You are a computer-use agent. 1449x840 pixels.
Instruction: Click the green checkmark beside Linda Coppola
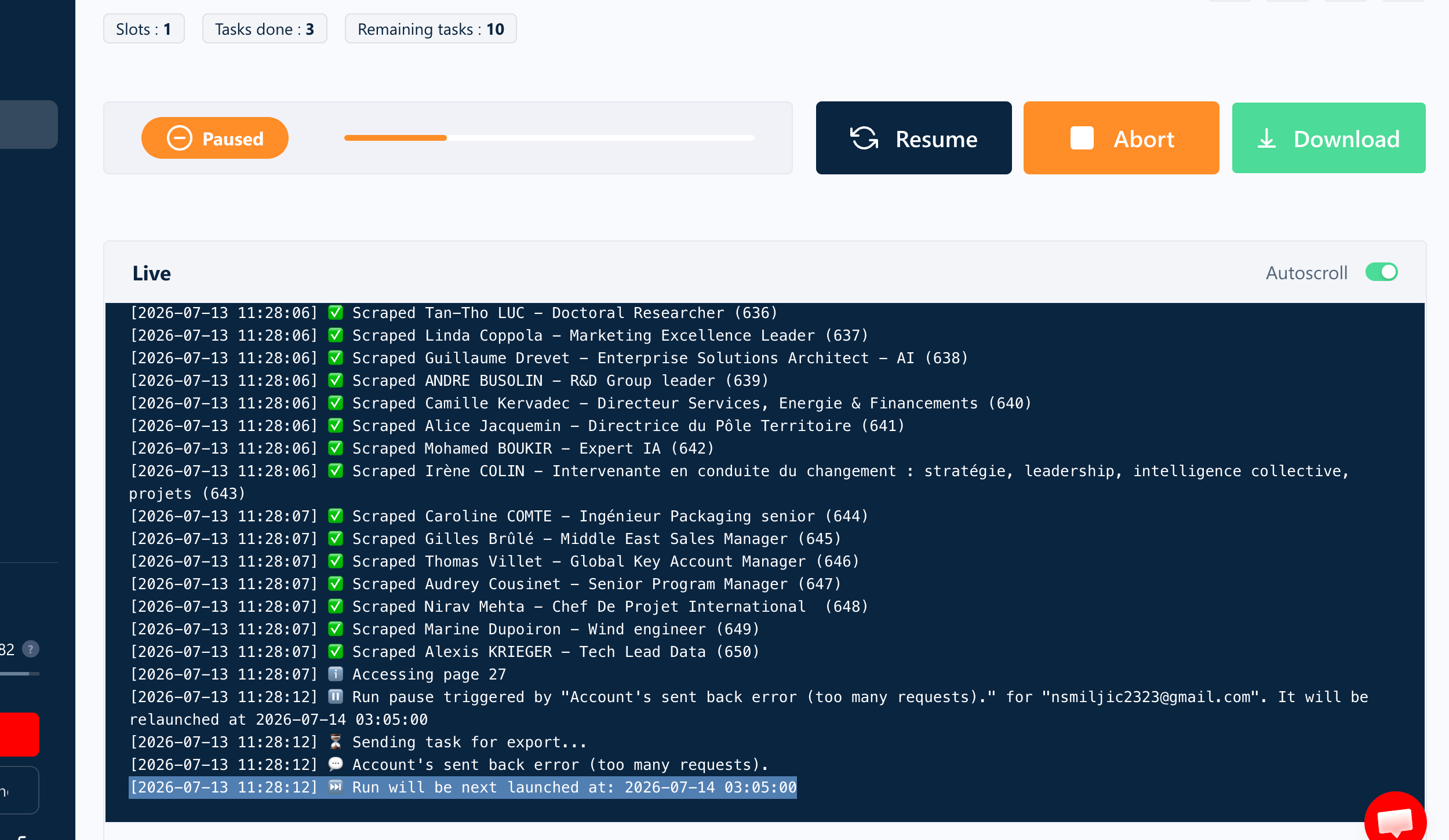click(x=336, y=335)
